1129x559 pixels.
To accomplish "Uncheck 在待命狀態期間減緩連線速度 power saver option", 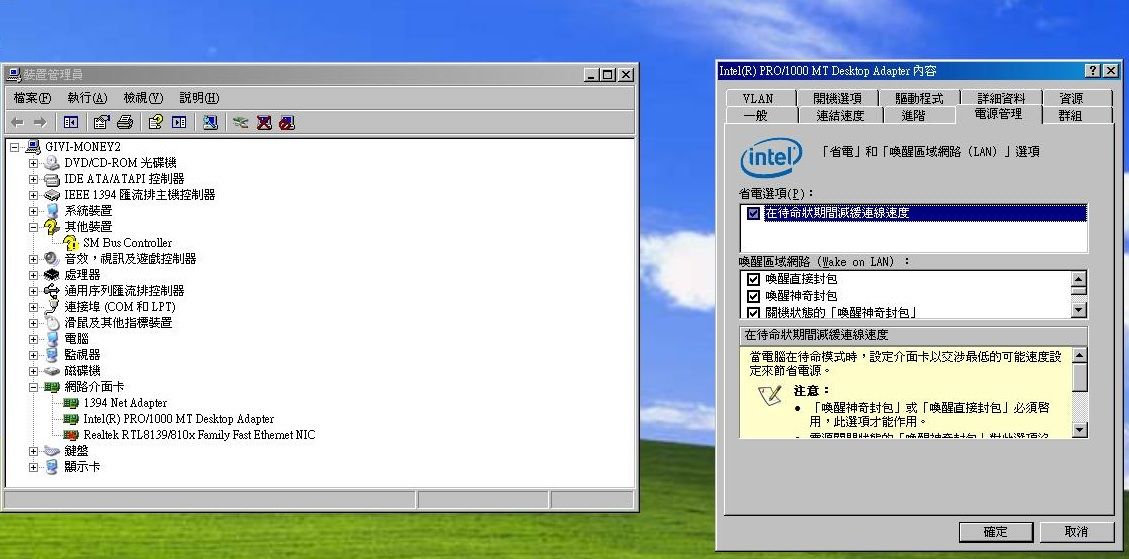I will [x=753, y=213].
